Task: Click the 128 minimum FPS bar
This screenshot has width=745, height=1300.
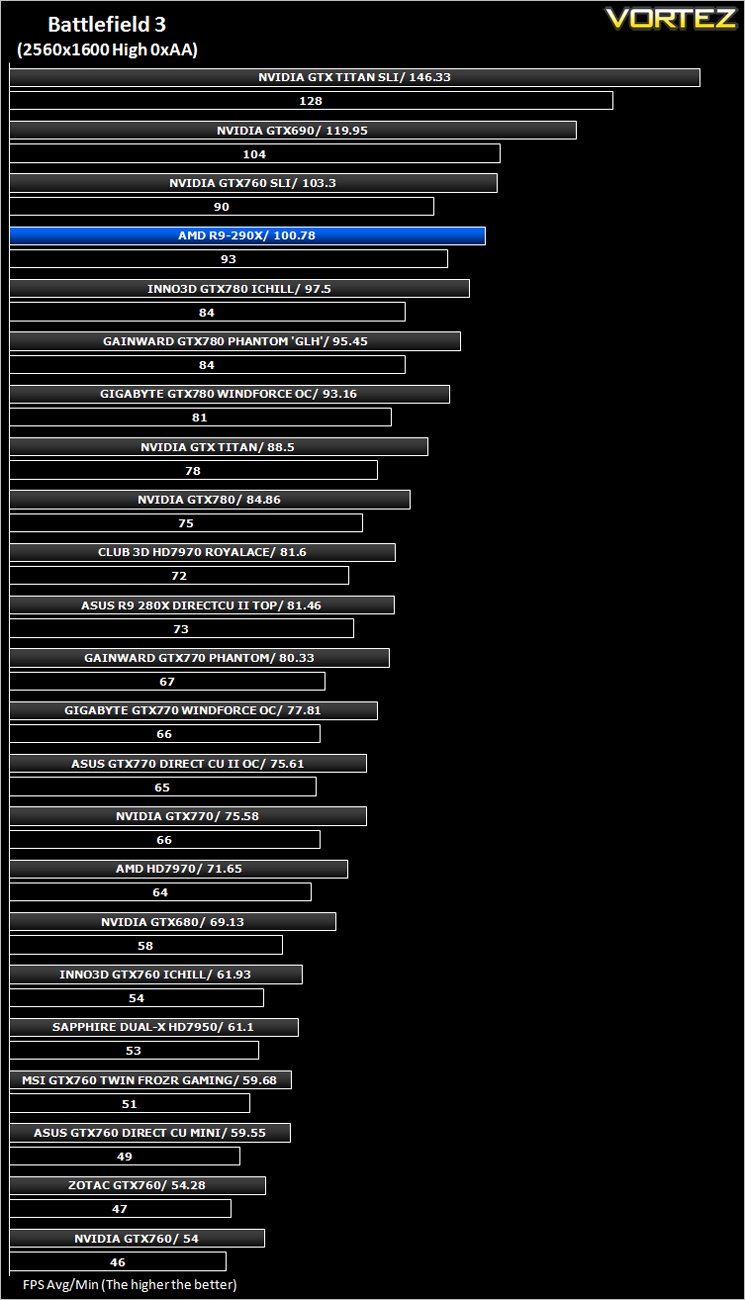Action: (x=311, y=101)
